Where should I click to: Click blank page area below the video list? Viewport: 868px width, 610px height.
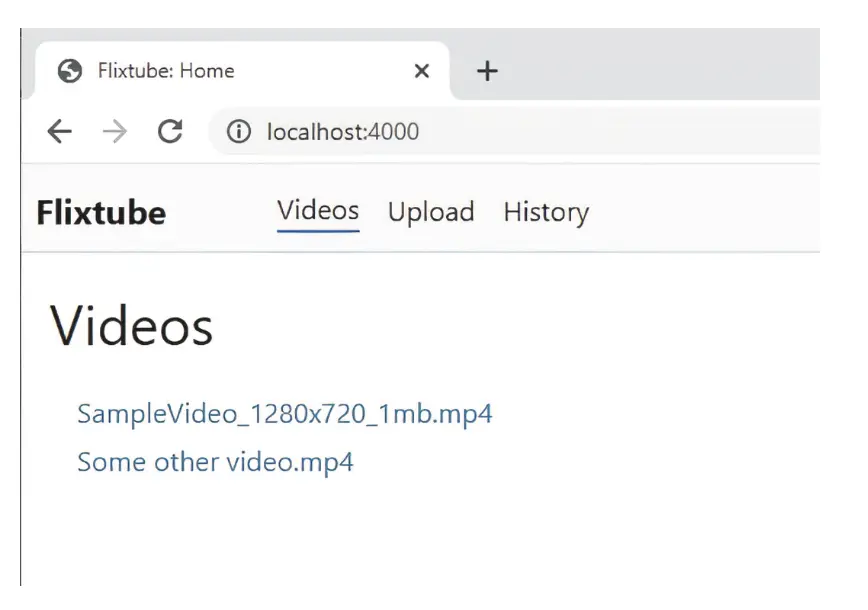point(420,540)
